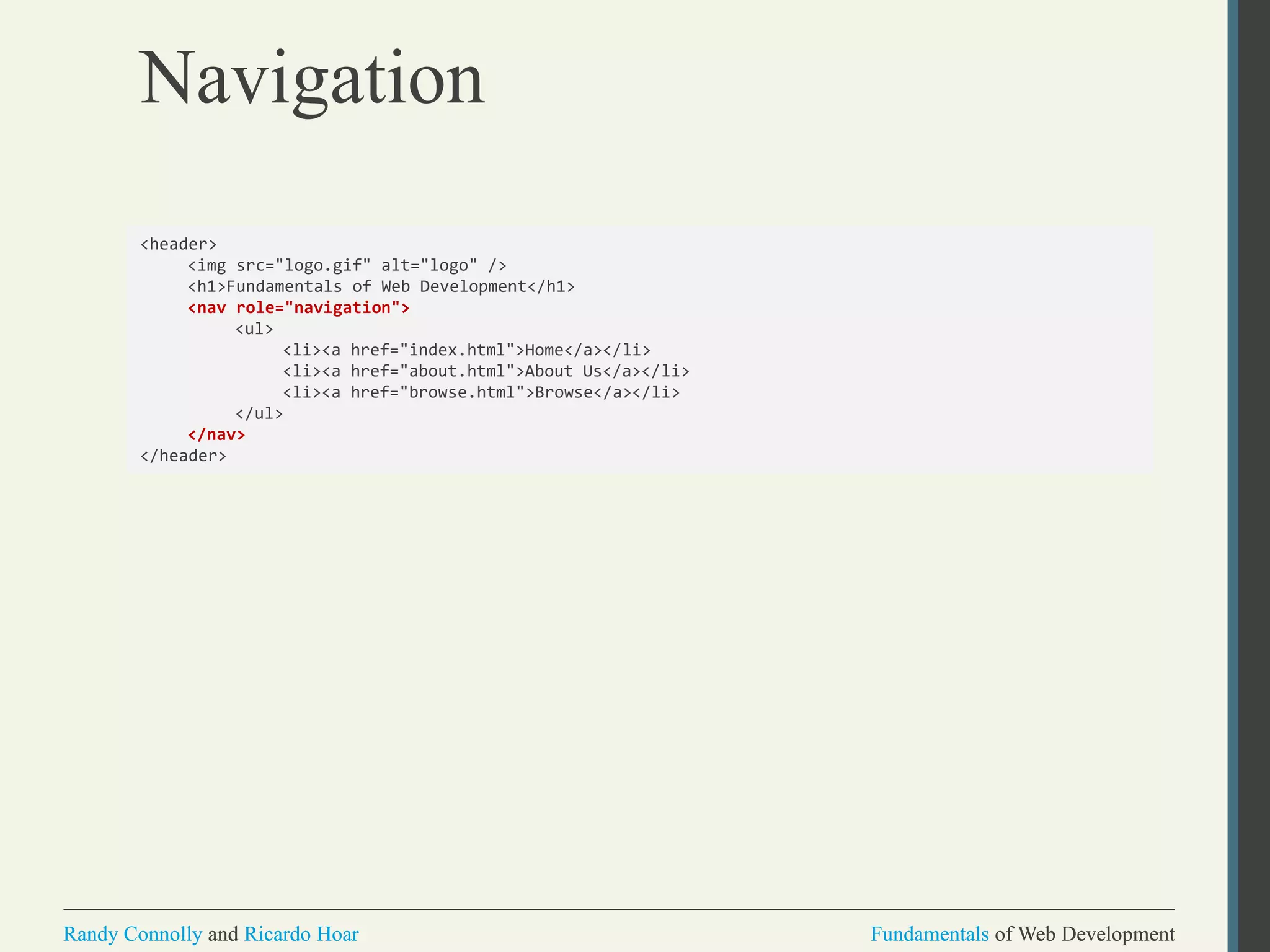Click the red <nav role="navigation"> line
Viewport: 1270px width, 952px height.
click(299, 308)
